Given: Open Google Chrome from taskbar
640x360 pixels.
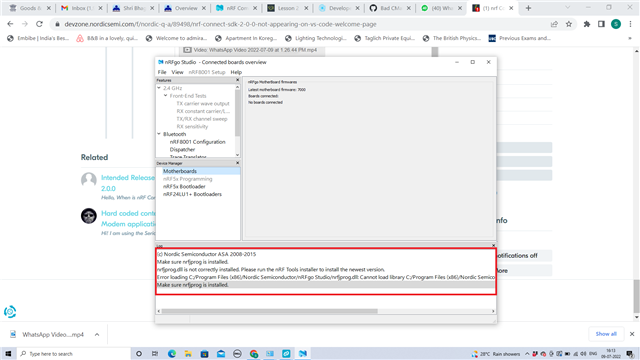Looking at the screenshot, I should click(x=254, y=353).
